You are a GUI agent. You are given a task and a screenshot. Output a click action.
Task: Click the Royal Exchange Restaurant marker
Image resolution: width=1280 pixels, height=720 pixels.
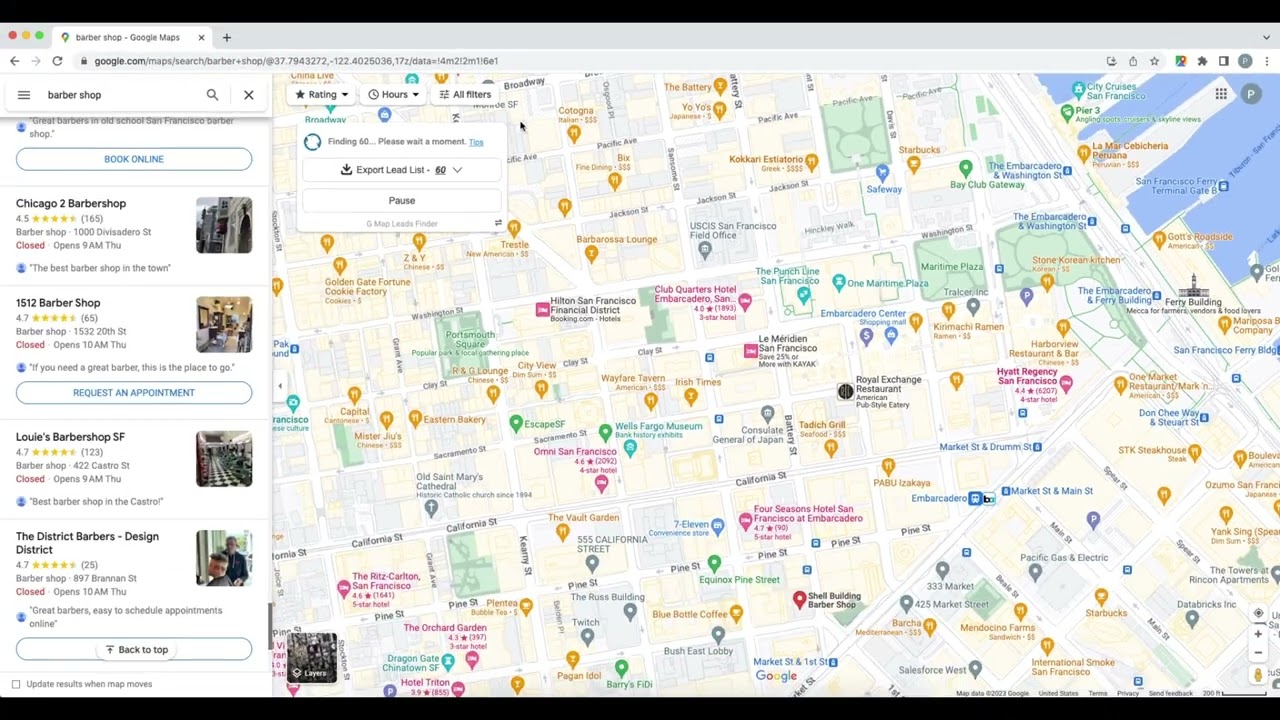point(845,392)
